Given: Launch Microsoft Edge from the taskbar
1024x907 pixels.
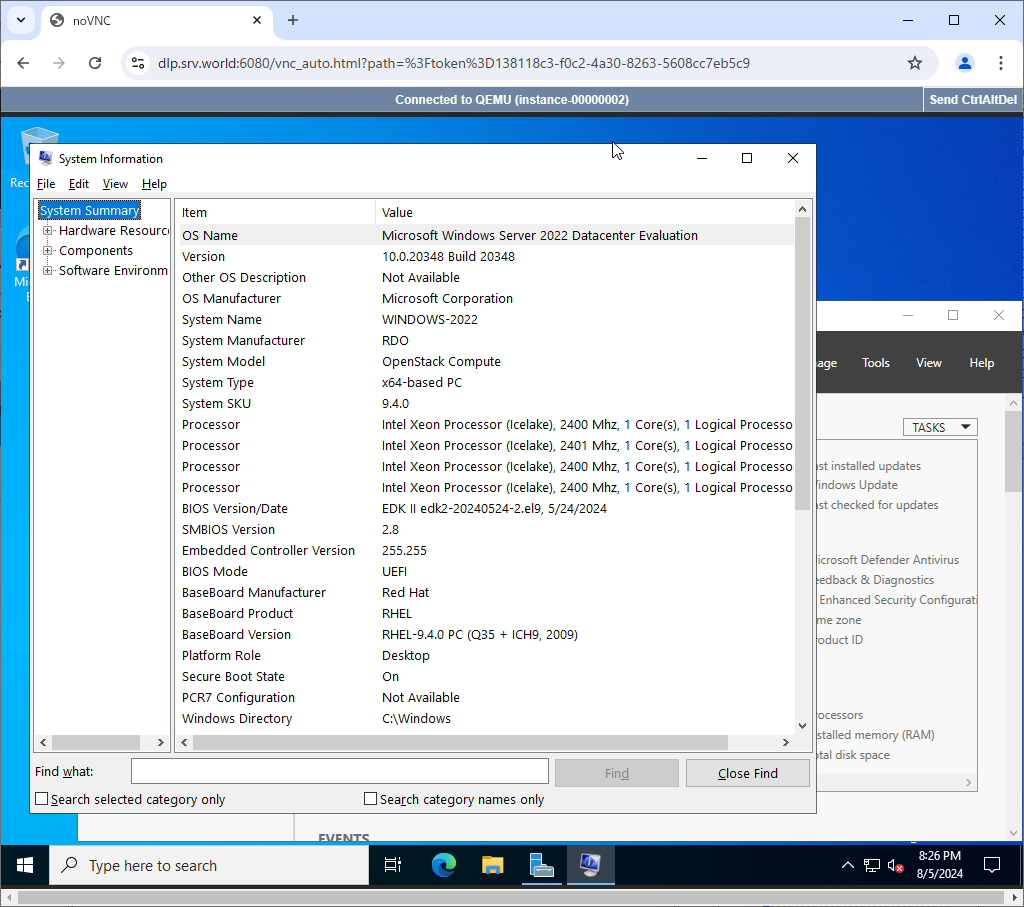Looking at the screenshot, I should (x=443, y=865).
